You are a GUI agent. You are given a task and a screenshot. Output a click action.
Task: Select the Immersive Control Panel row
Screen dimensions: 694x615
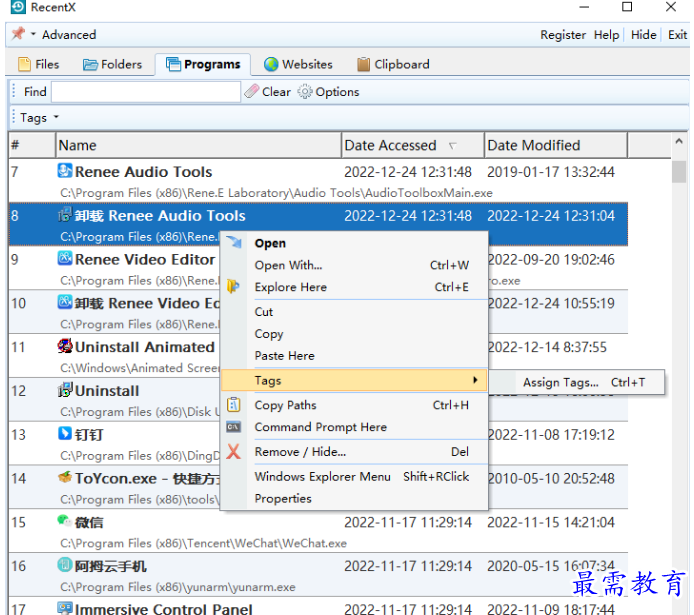tap(318, 606)
